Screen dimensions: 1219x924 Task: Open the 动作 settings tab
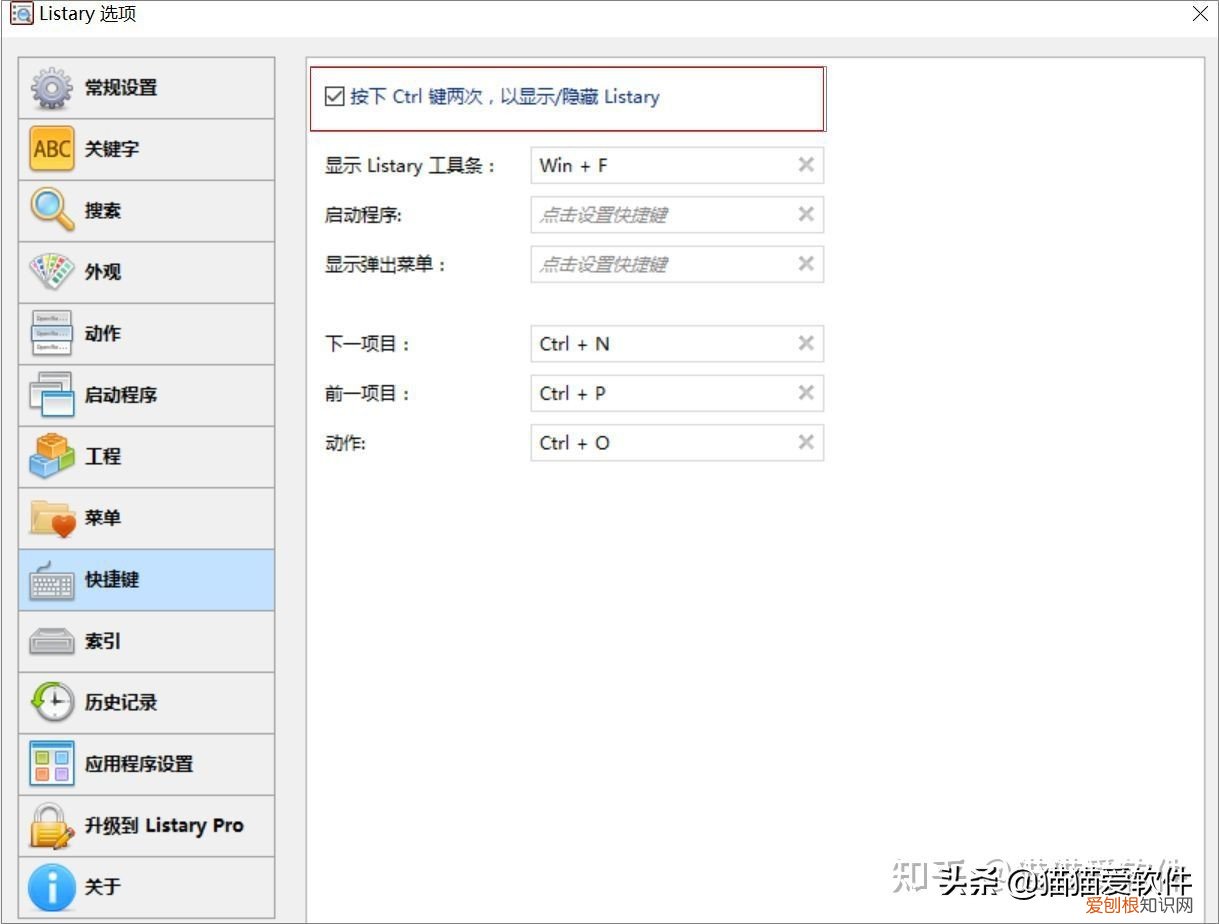tap(146, 334)
